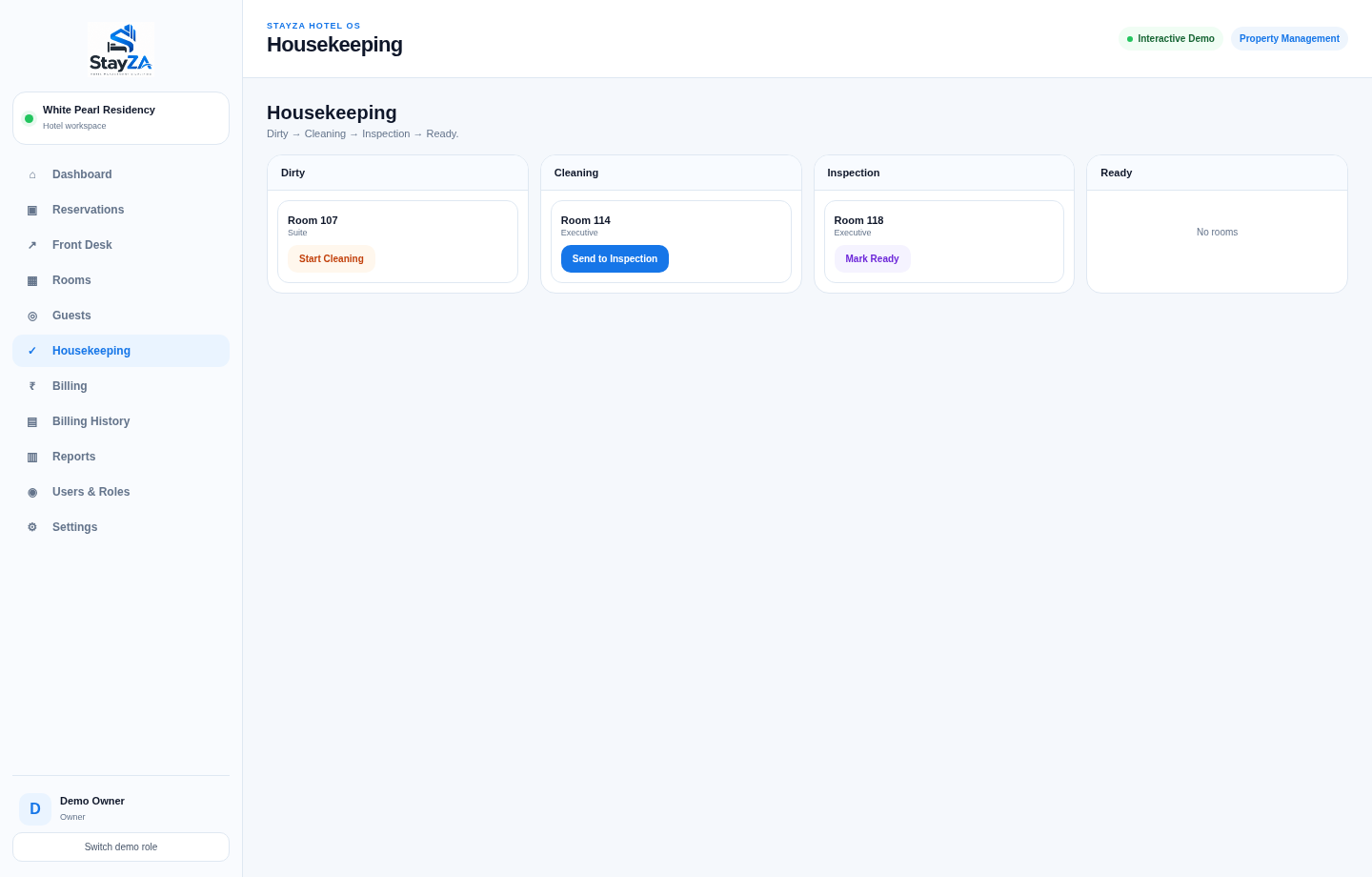The width and height of the screenshot is (1372, 877).
Task: Click the Reports chart icon
Action: pos(32,457)
